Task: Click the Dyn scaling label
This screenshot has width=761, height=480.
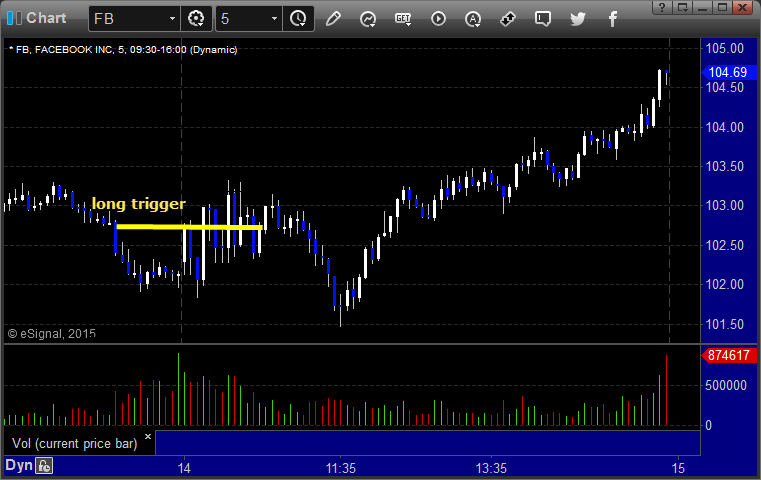Action: [x=19, y=465]
